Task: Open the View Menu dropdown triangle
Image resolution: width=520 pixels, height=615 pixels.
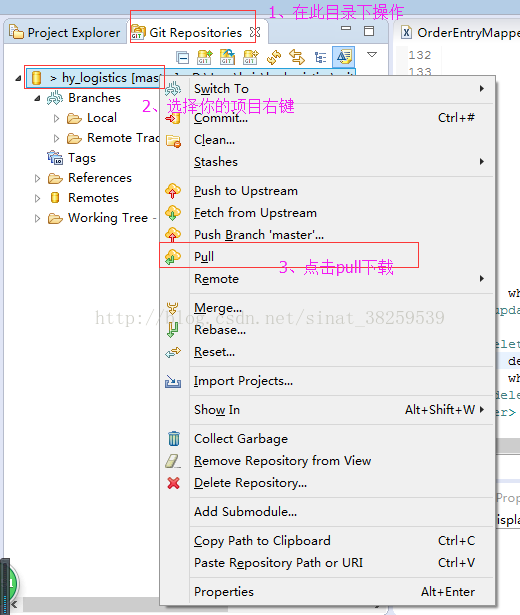Action: 372,55
